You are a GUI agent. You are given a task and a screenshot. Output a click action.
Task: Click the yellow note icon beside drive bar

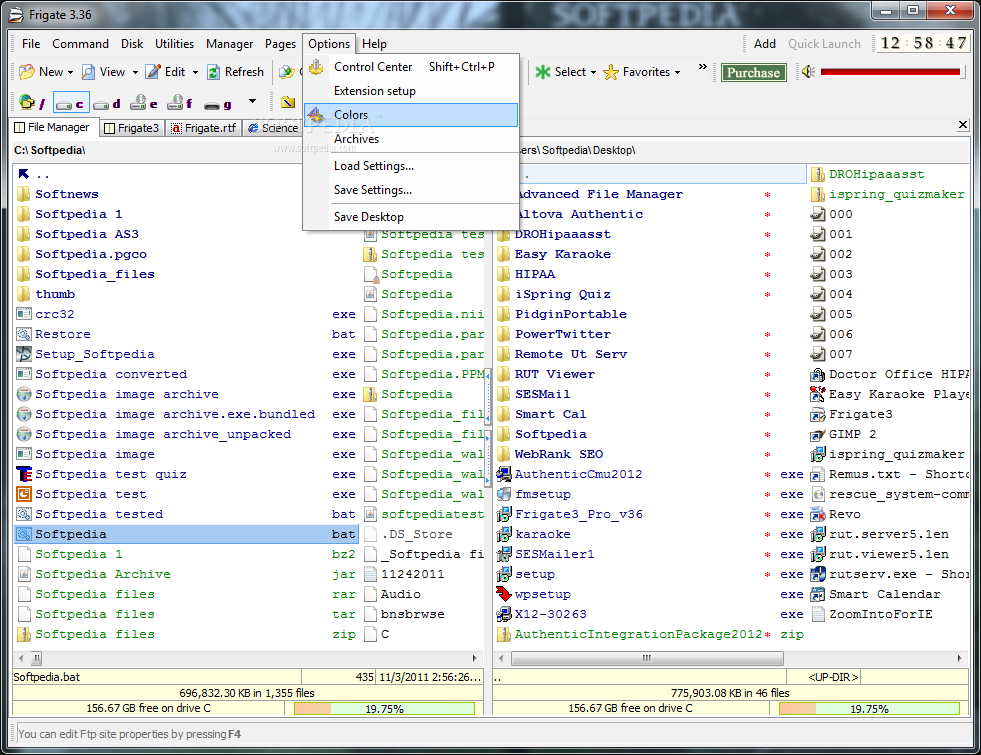[x=288, y=102]
